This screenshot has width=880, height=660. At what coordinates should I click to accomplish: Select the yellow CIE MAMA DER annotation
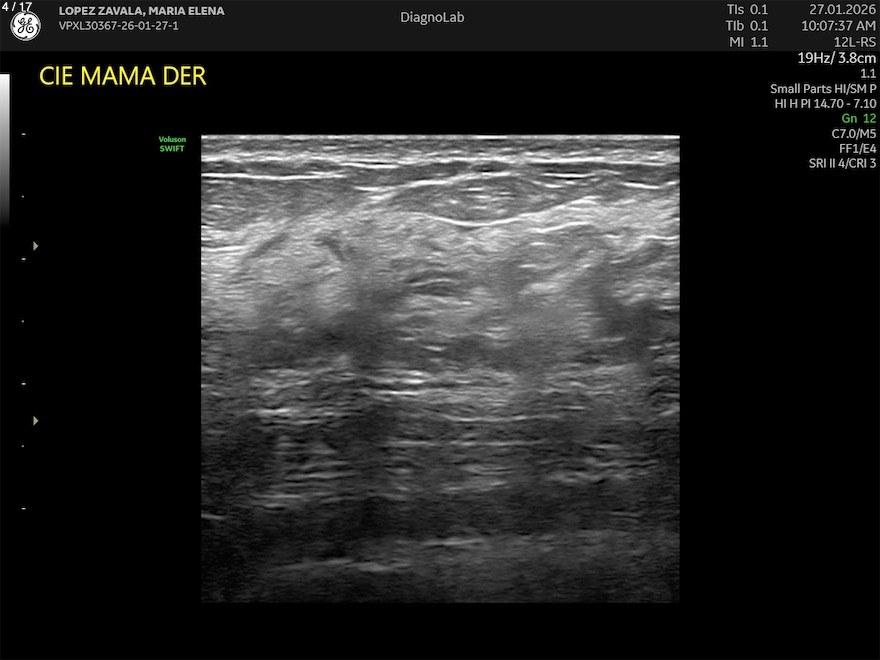pyautogui.click(x=123, y=76)
